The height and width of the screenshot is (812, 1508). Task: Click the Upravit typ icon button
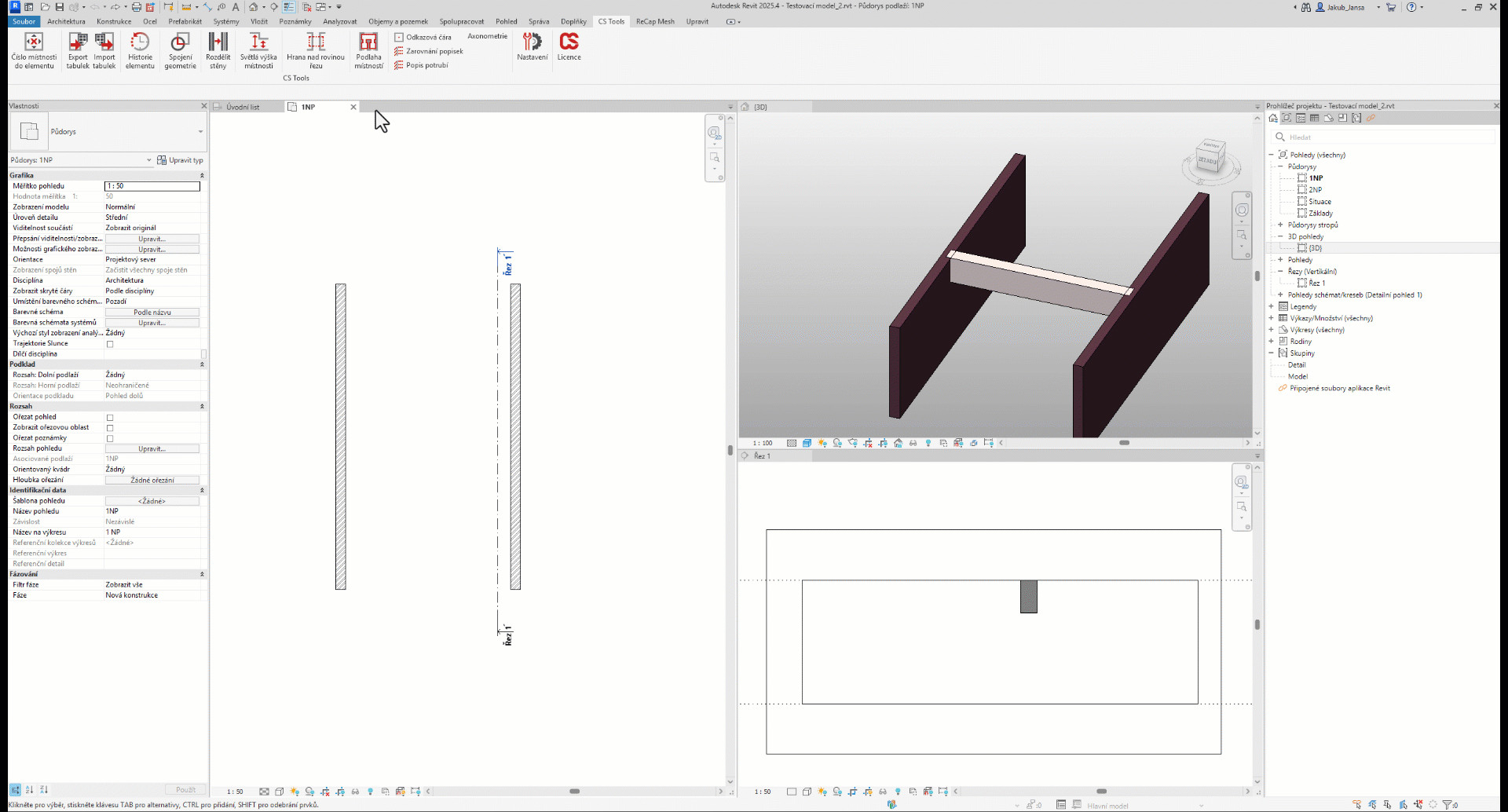tap(180, 160)
